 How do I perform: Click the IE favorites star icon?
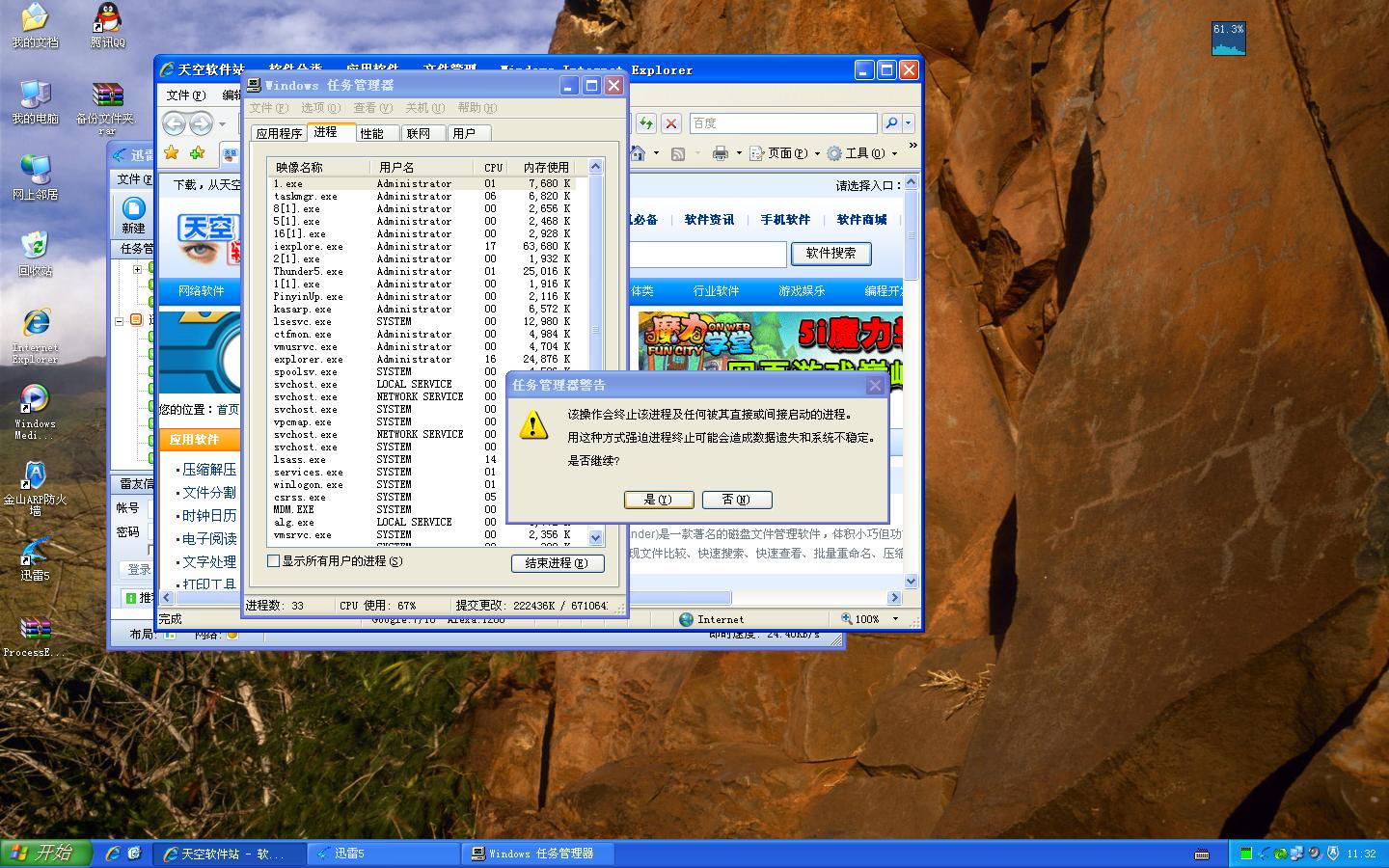tap(172, 152)
